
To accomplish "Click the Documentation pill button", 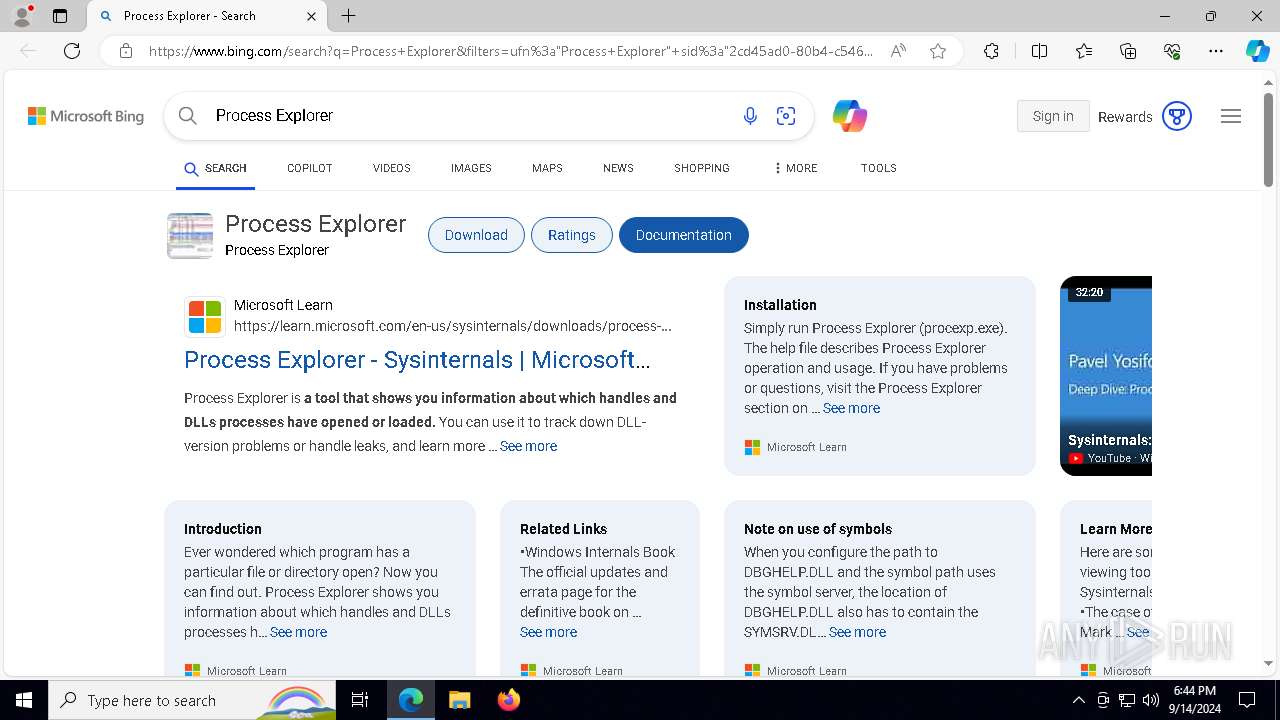I will point(684,235).
